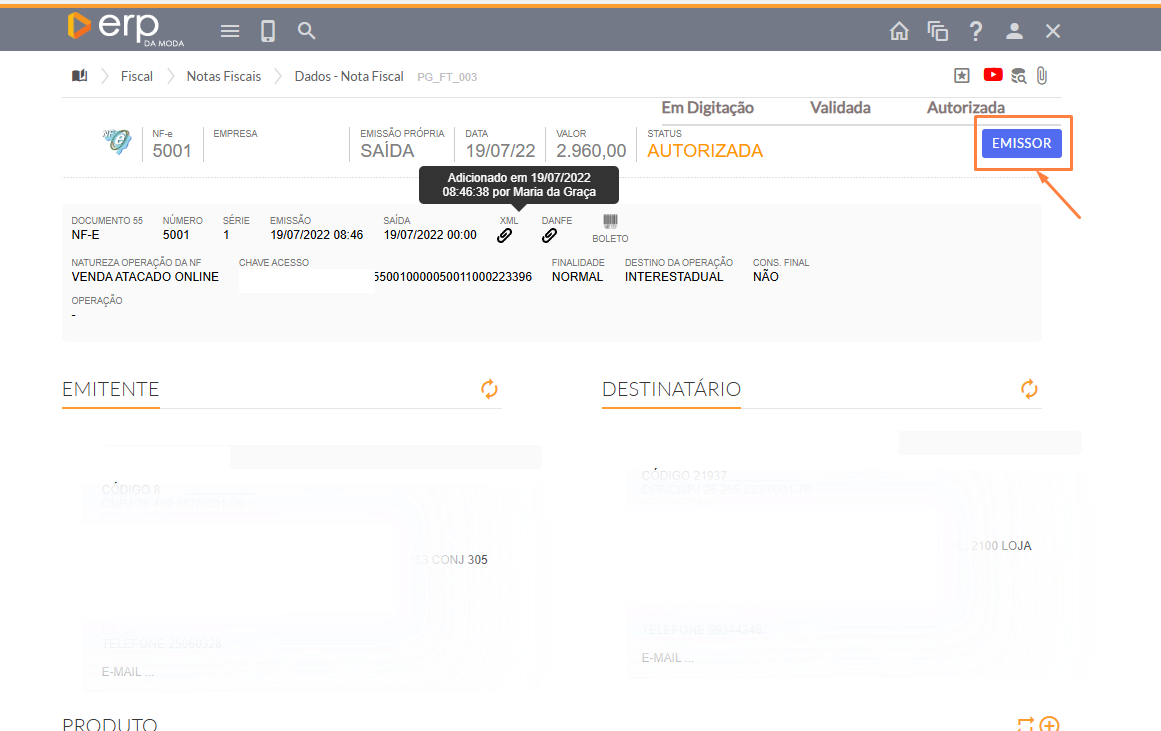Click the Boleto barcode icon
Viewport: 1161px width, 731px height.
click(610, 222)
